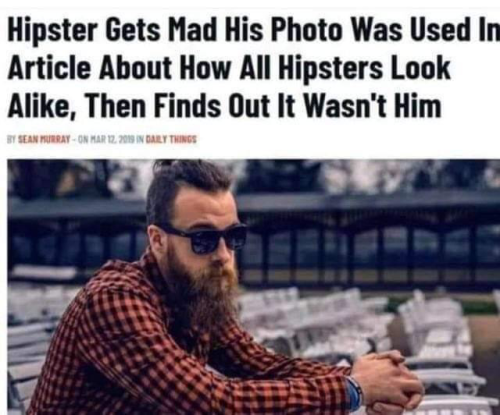The image size is (500, 415).
Task: Open the Daily Things category link
Action: coord(171,139)
